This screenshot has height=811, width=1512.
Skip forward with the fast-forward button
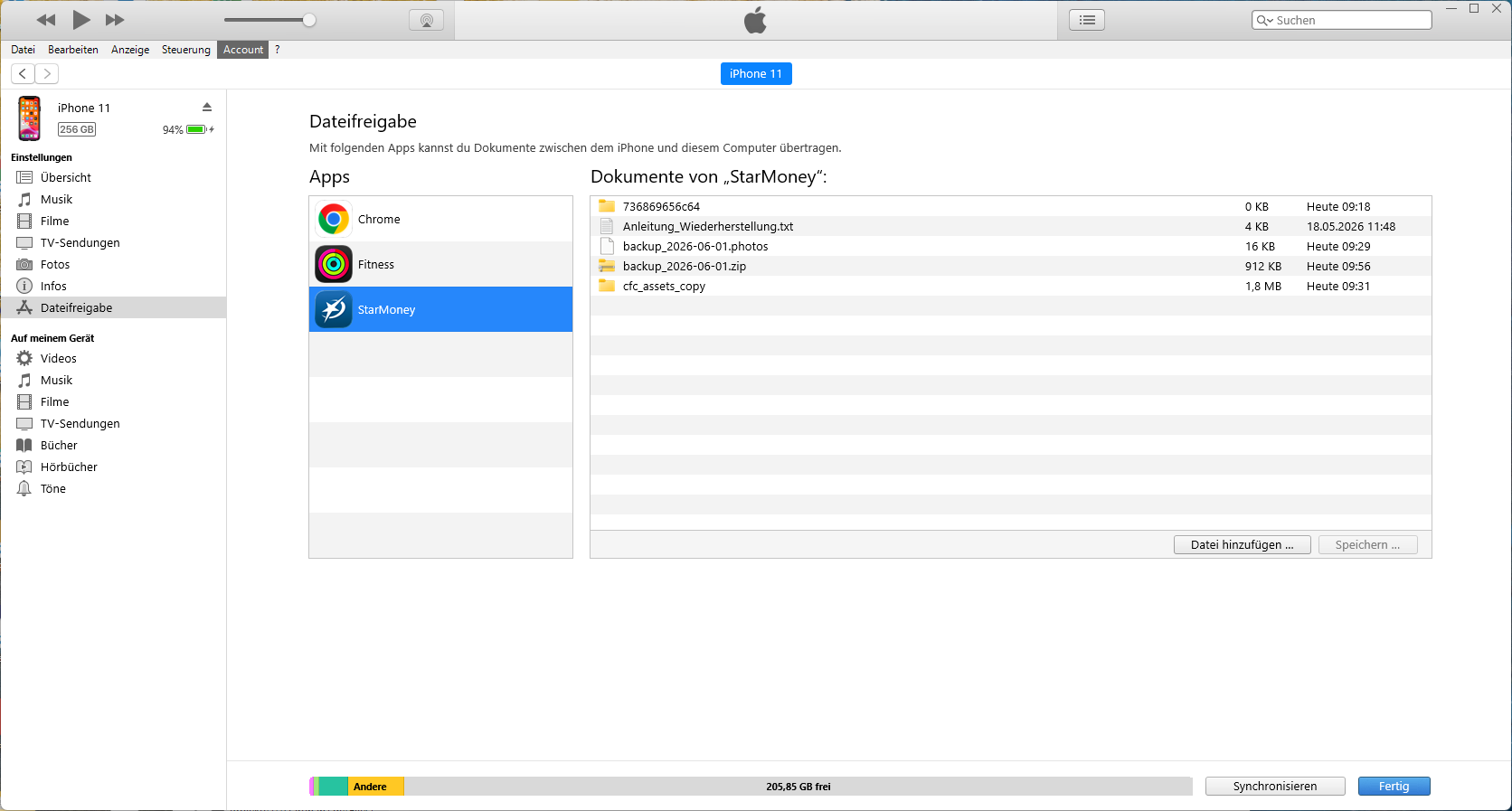click(115, 20)
